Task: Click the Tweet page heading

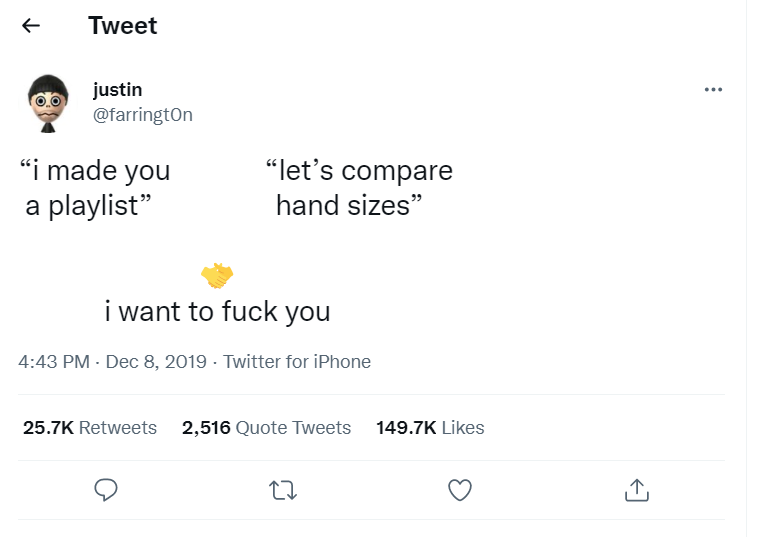Action: (x=122, y=26)
